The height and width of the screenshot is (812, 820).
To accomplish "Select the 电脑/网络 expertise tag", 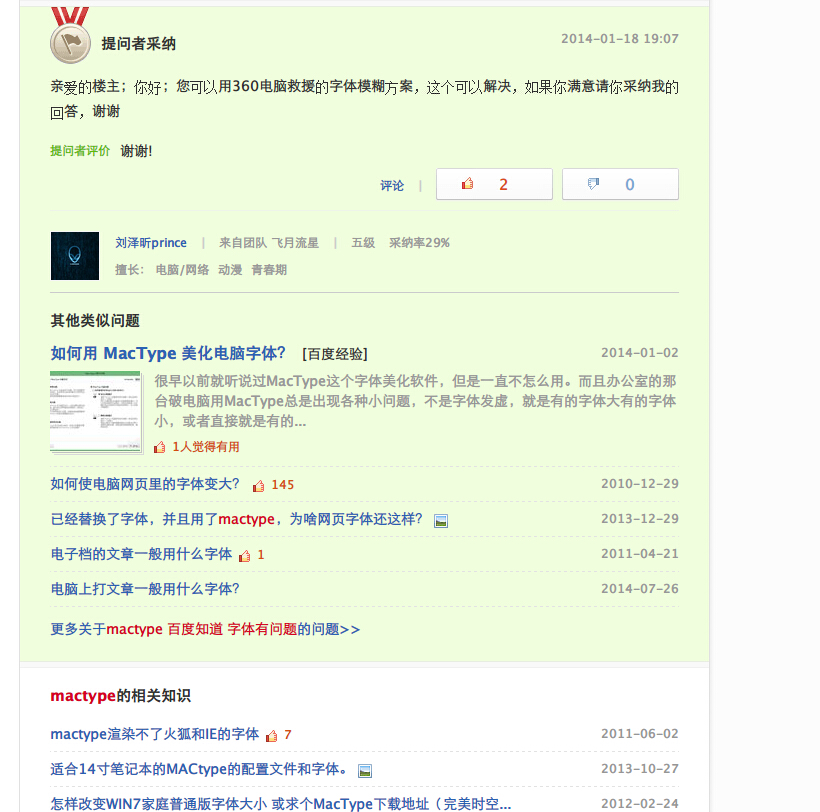I will tap(182, 270).
